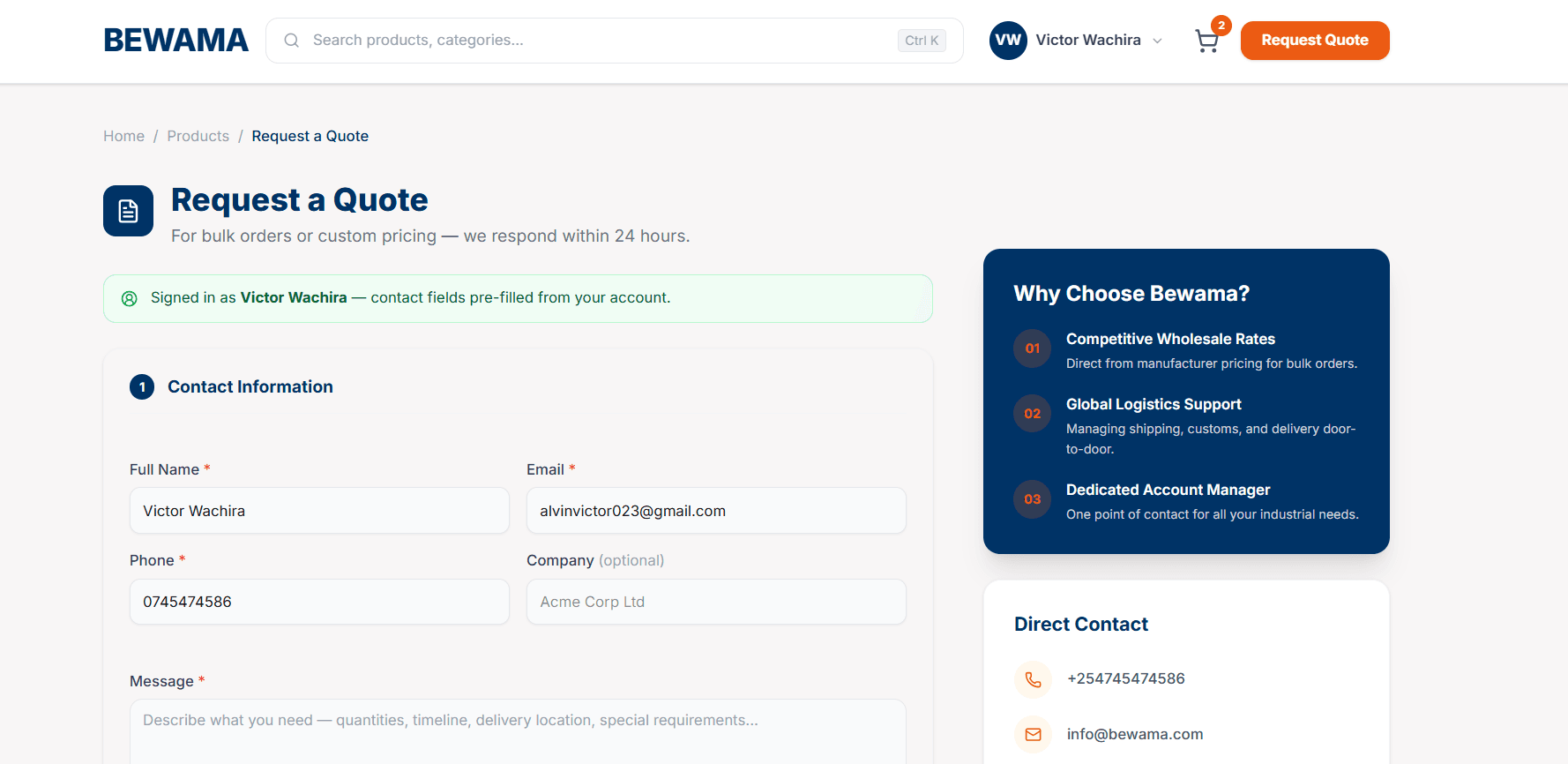
Task: Click the email envelope icon under Direct Contact
Action: coord(1033,734)
